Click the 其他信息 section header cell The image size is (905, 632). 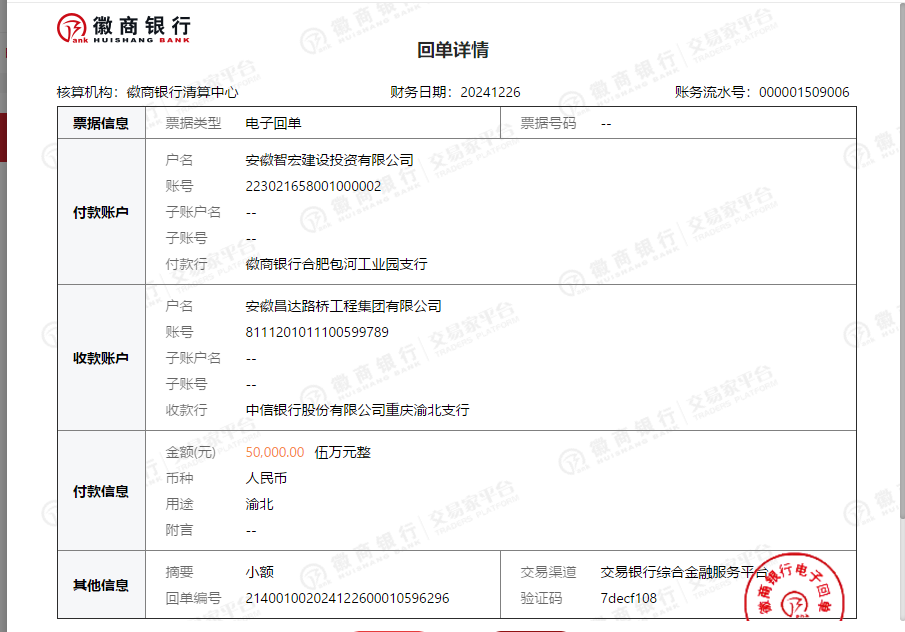pyautogui.click(x=101, y=585)
